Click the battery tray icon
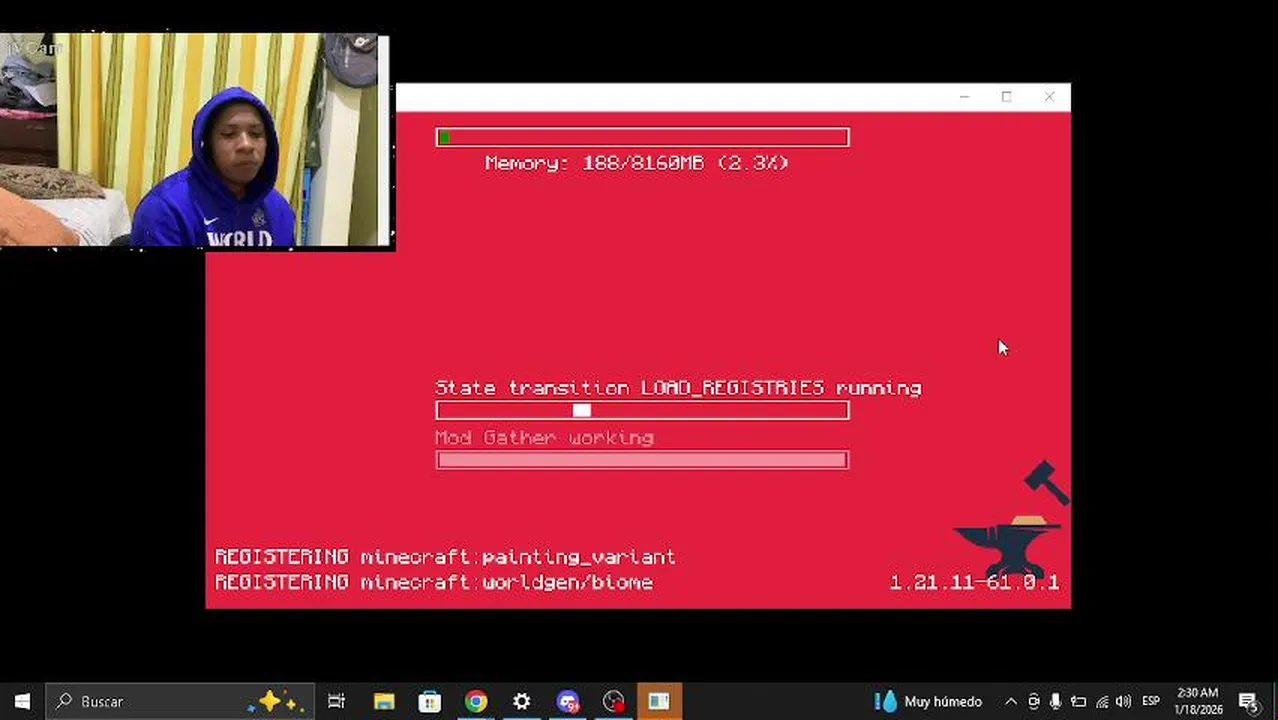 point(1078,701)
